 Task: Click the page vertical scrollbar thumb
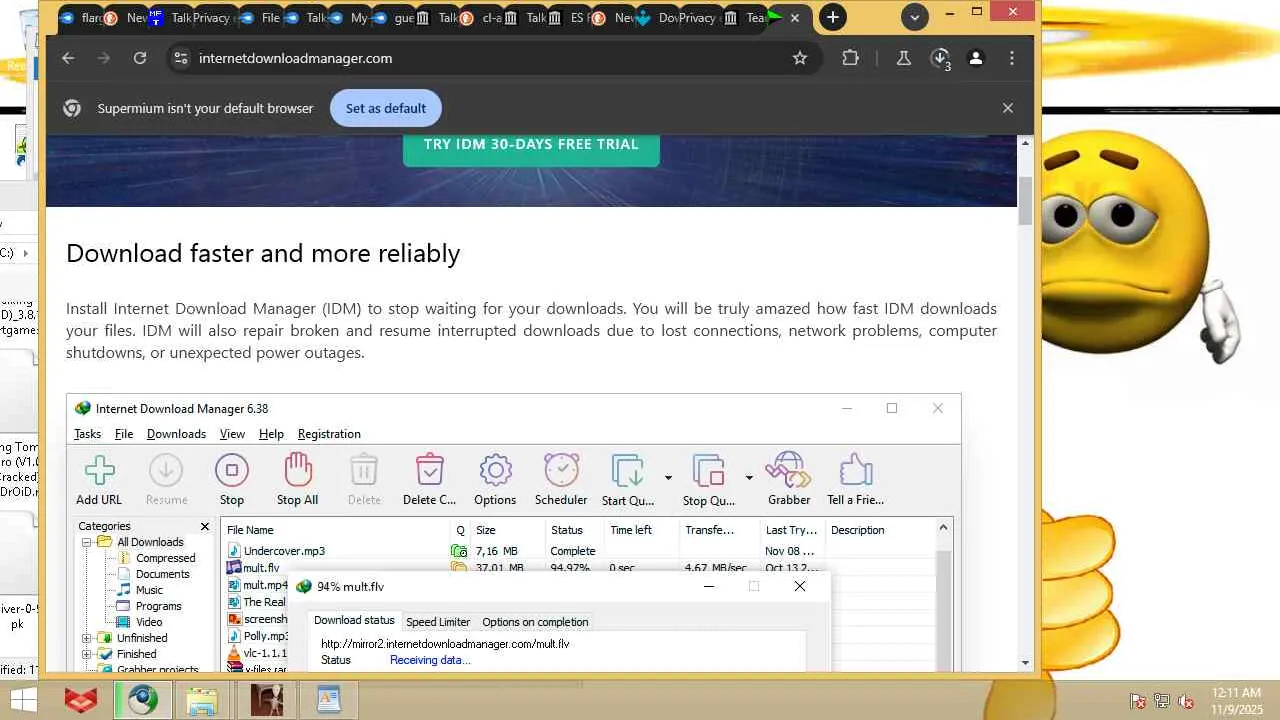click(x=1025, y=200)
